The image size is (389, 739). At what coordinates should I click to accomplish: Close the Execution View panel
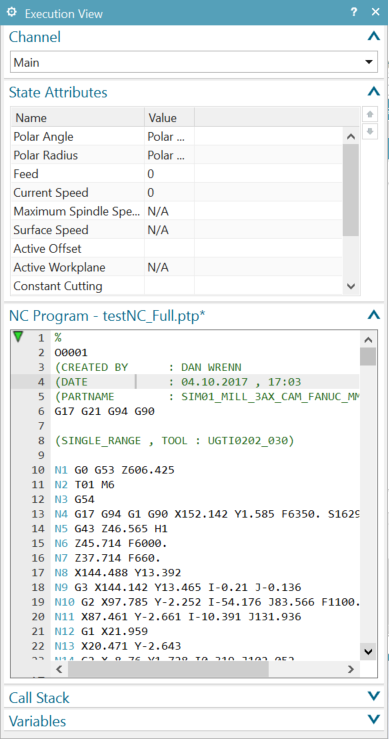tap(375, 13)
